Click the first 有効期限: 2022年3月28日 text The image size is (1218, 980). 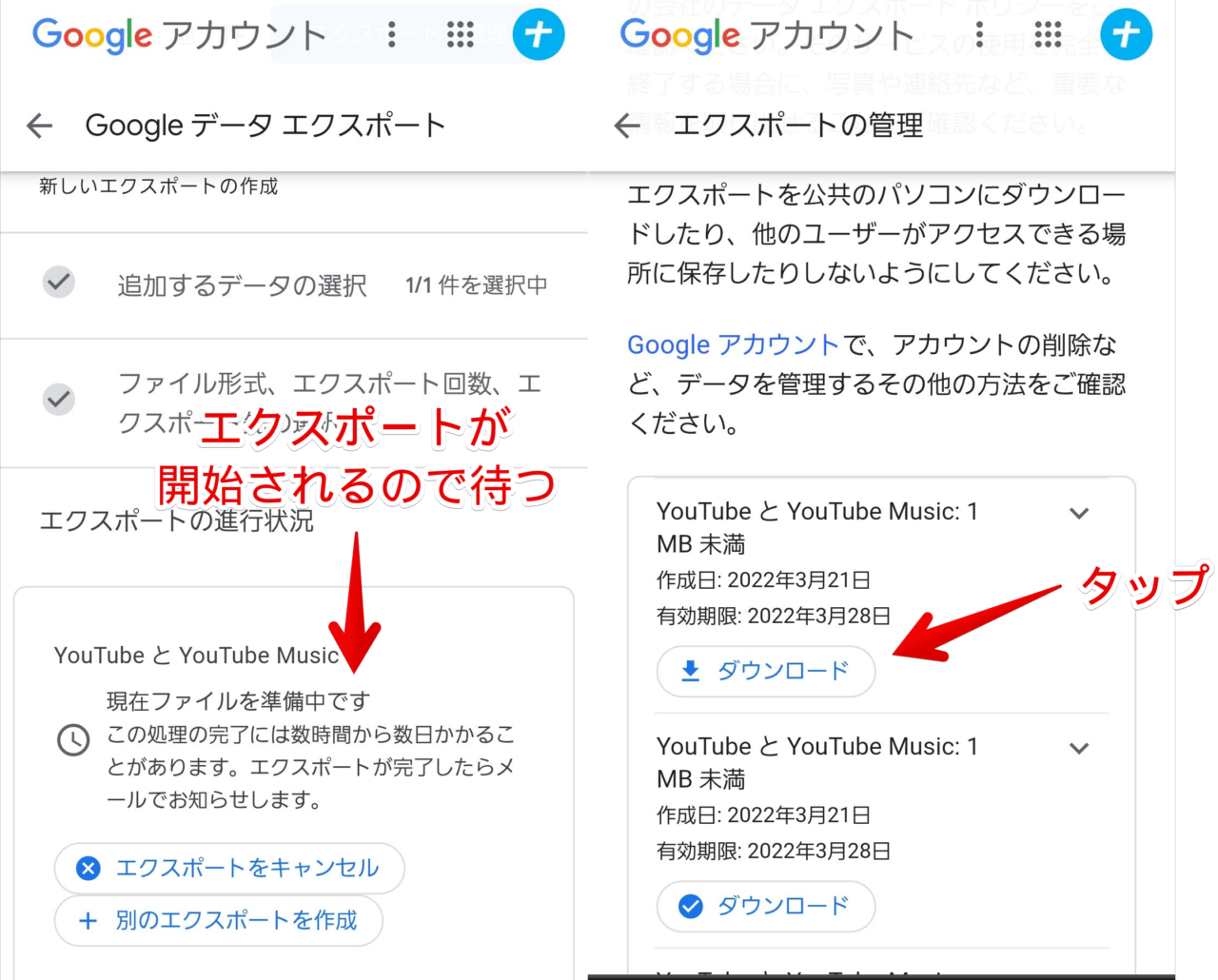(x=774, y=616)
